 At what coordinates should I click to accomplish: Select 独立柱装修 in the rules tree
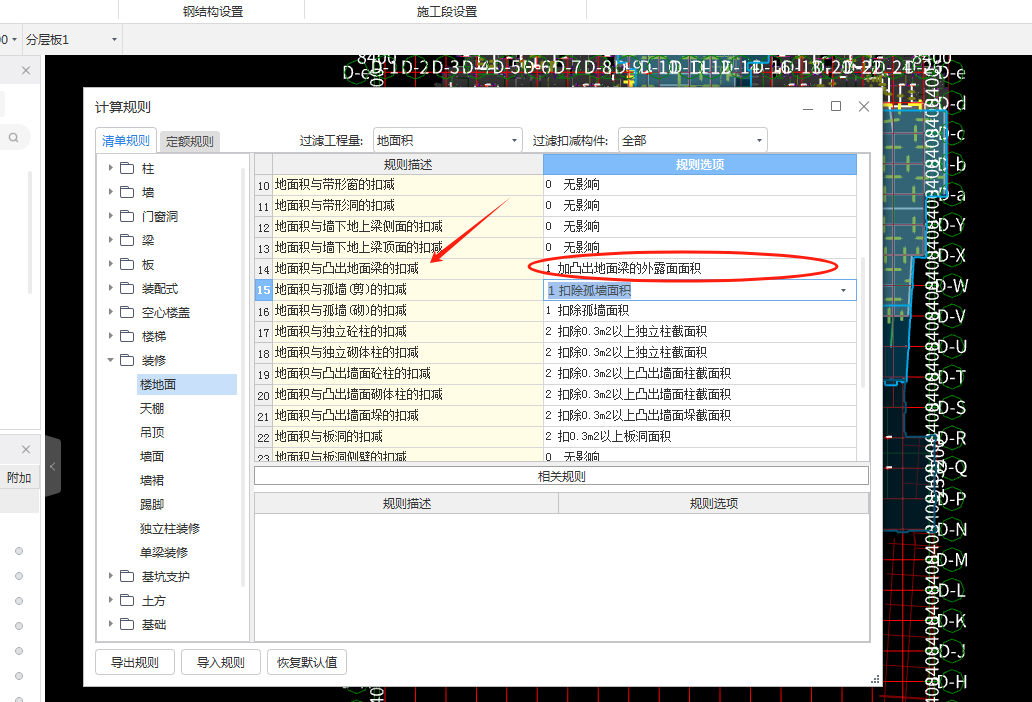(x=170, y=528)
